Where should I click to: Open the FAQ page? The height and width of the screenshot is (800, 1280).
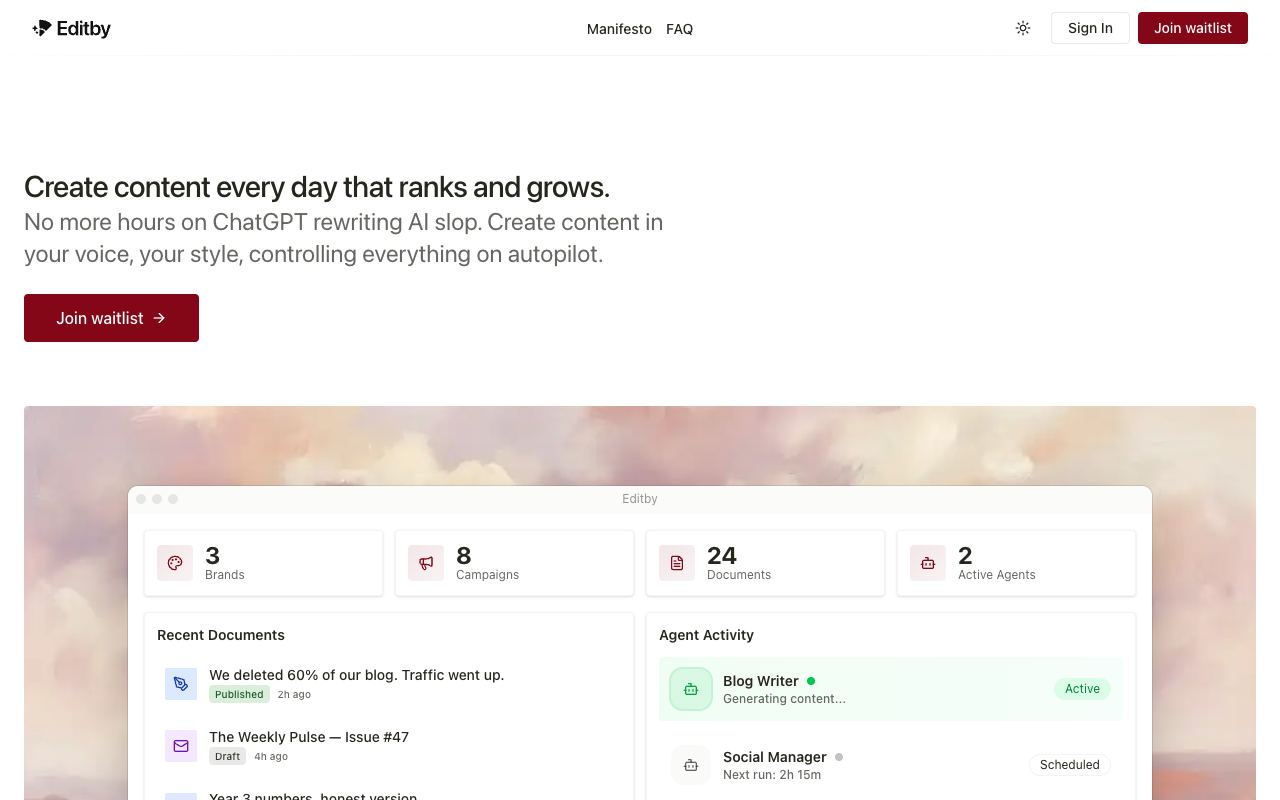click(679, 29)
